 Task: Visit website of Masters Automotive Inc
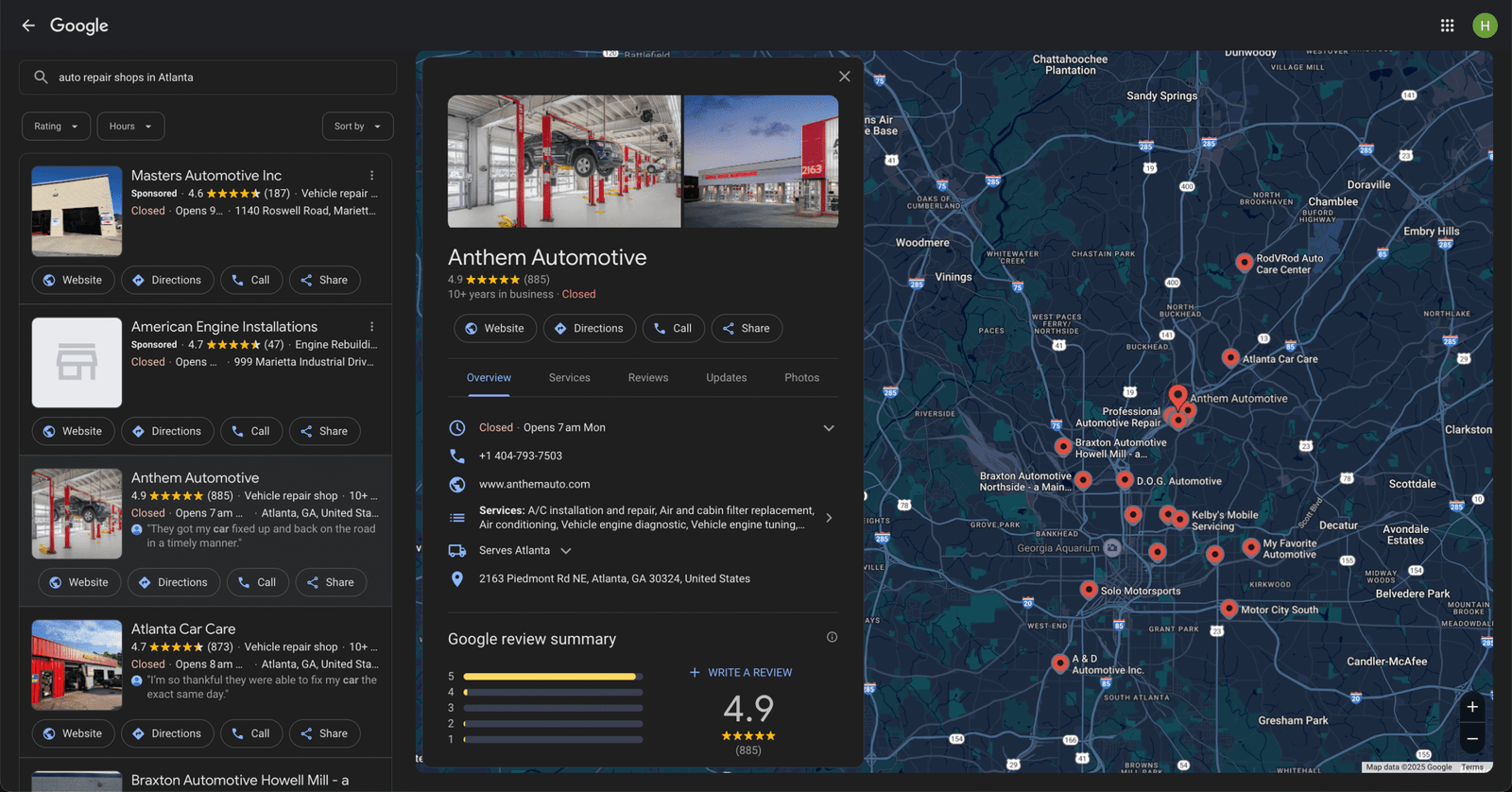click(73, 280)
